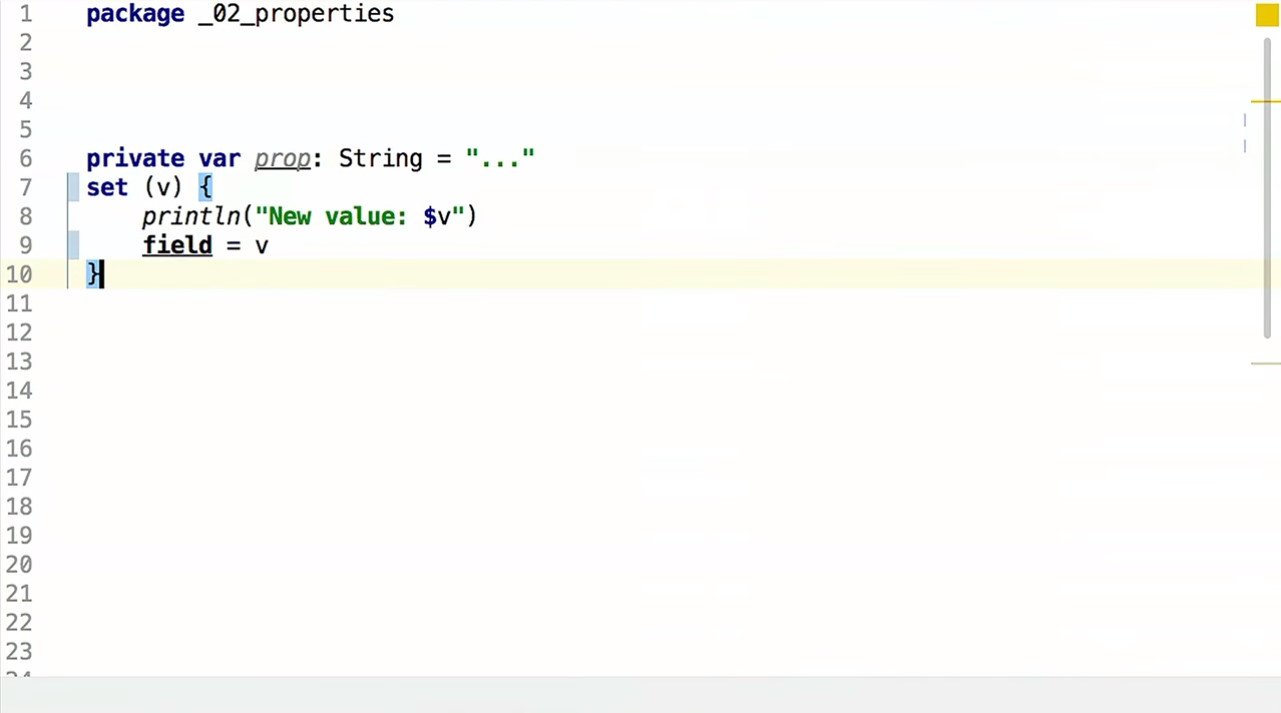
Task: Place caret on the underlined prop identifier
Action: 282,159
